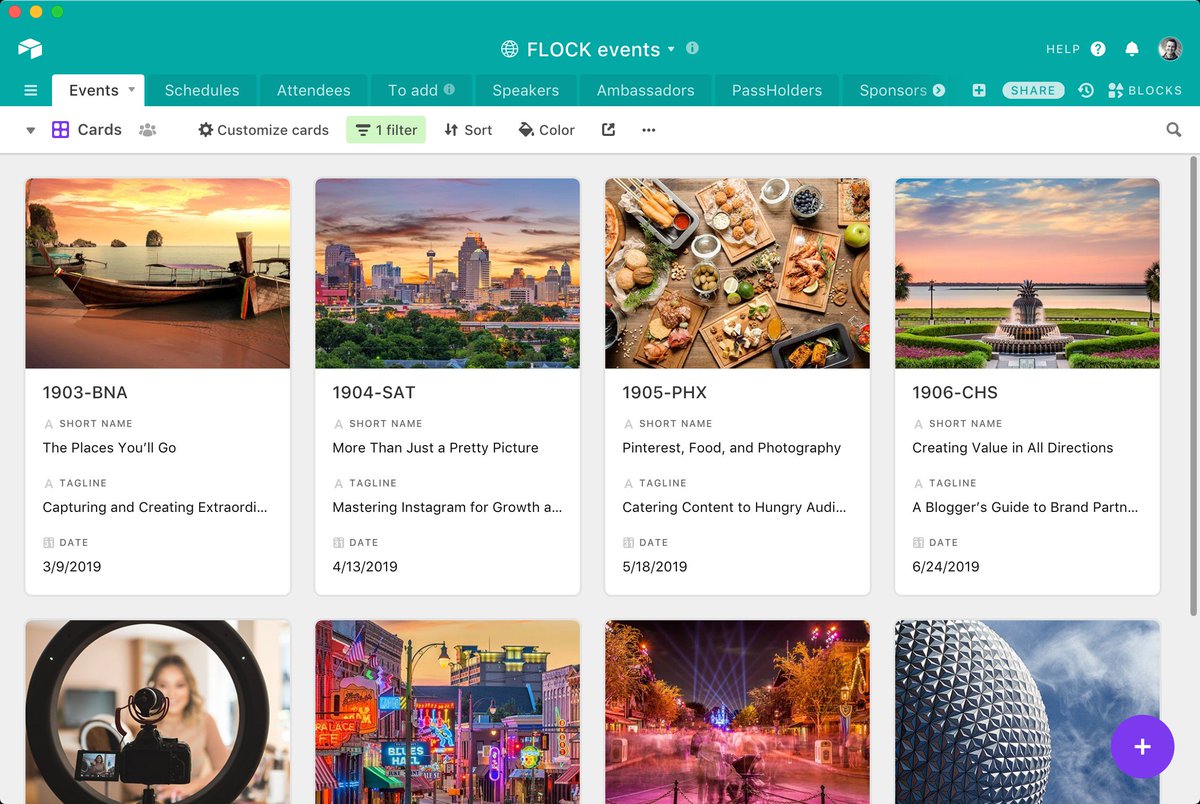Switch to the Speakers tab

pos(526,90)
